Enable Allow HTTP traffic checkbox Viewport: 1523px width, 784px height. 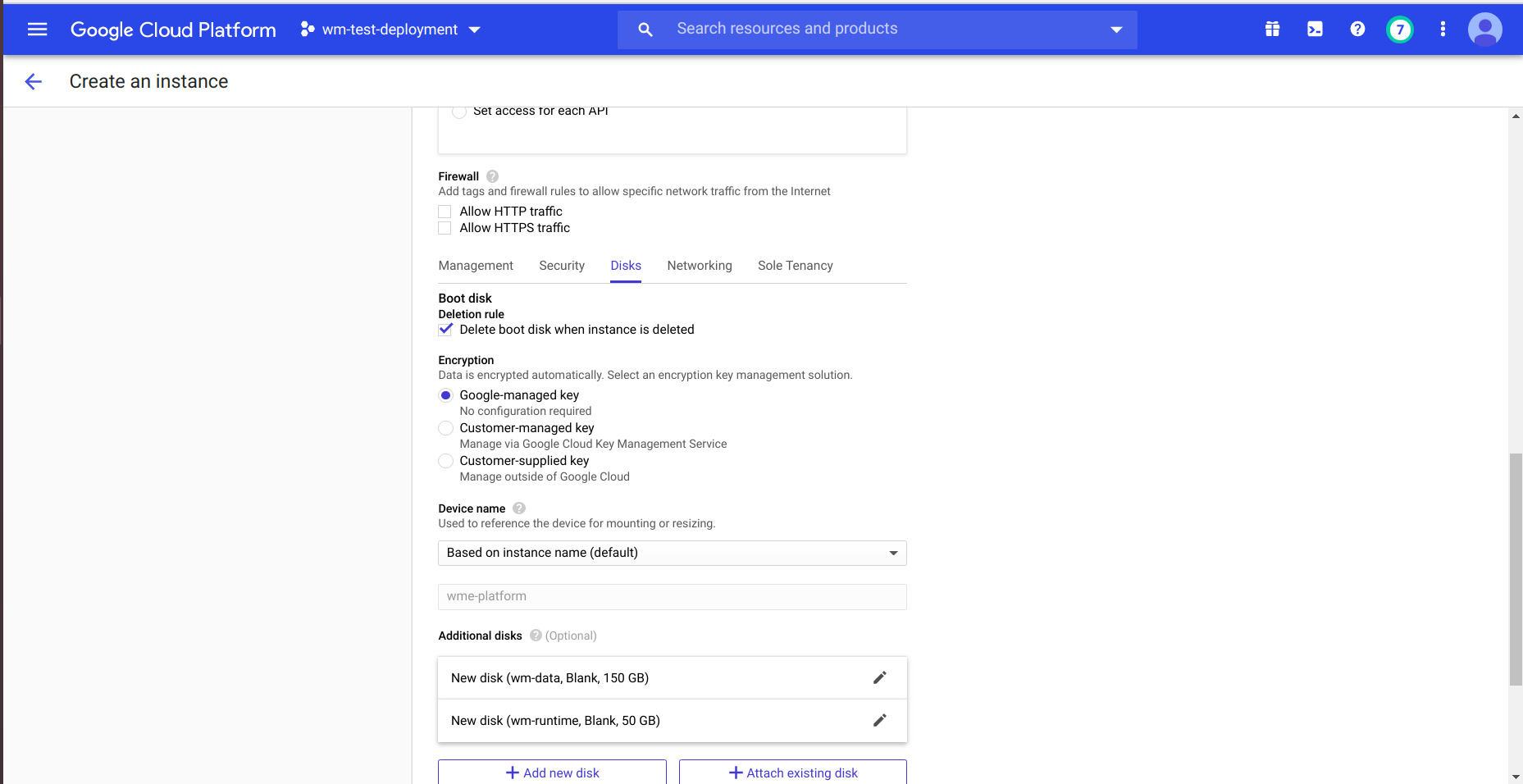[x=445, y=212]
